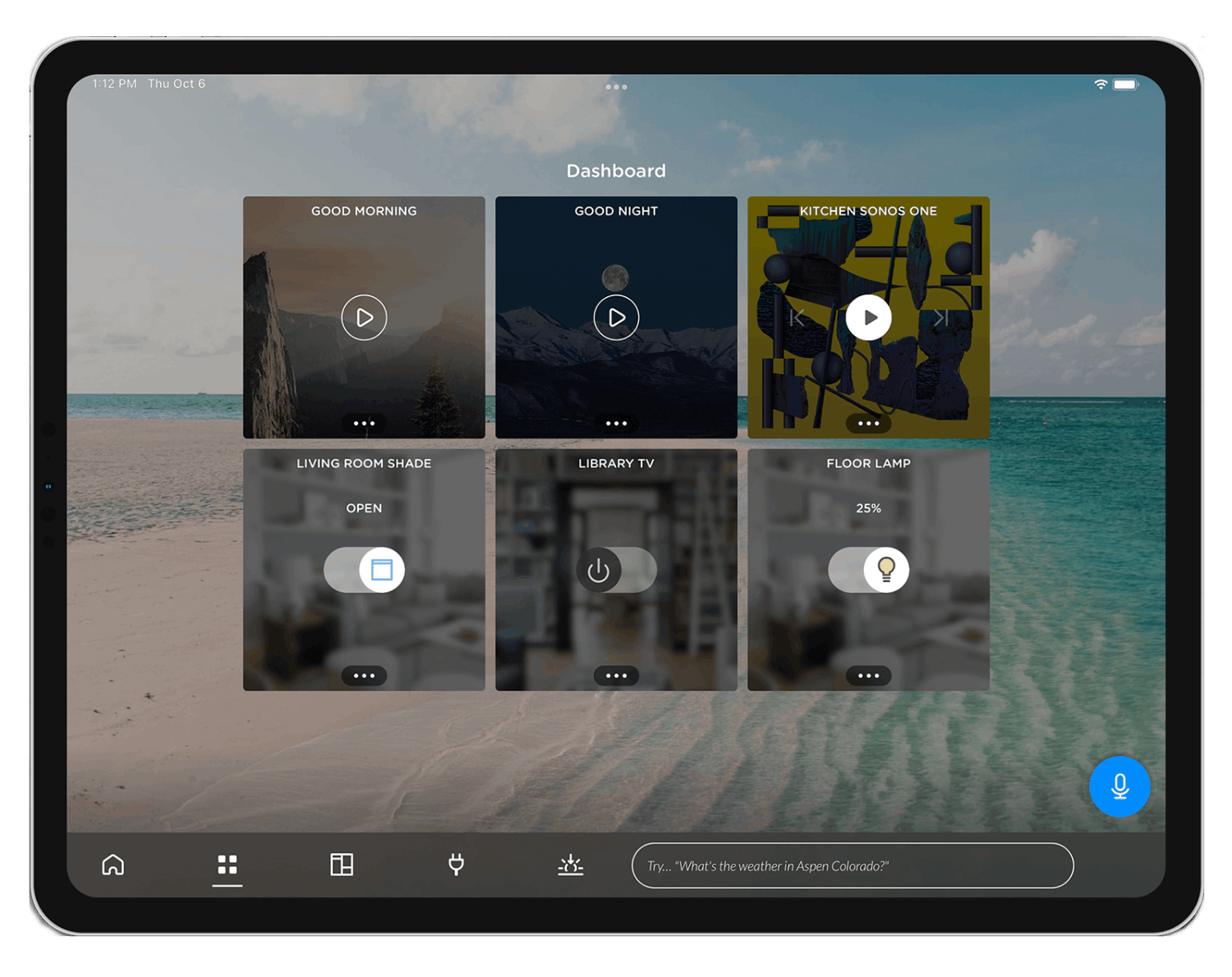
Task: Tap the blue microphone voice button
Action: tap(1119, 787)
